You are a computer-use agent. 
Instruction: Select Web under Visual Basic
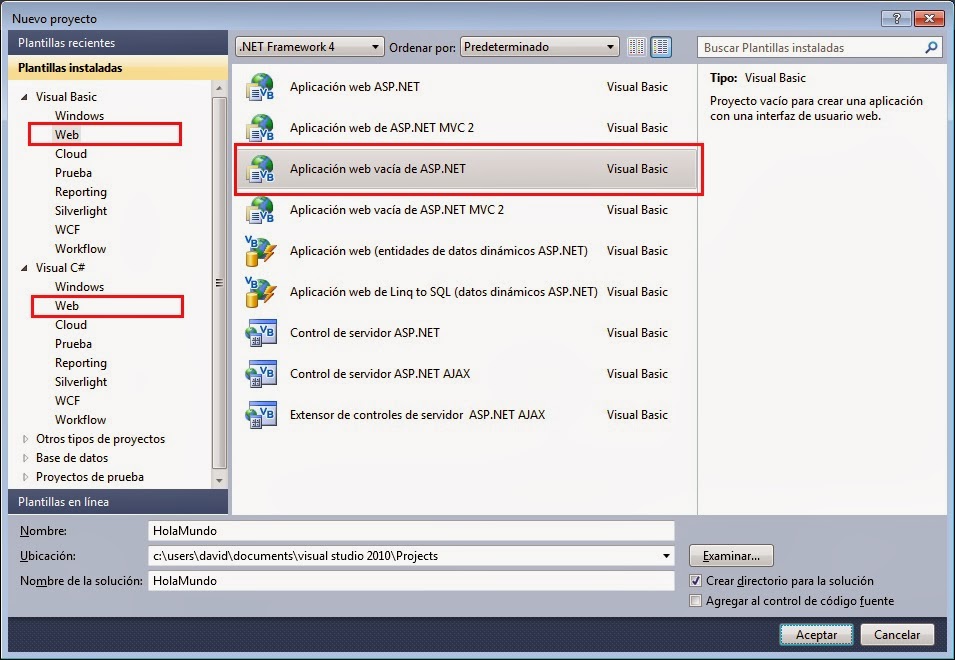pos(67,135)
